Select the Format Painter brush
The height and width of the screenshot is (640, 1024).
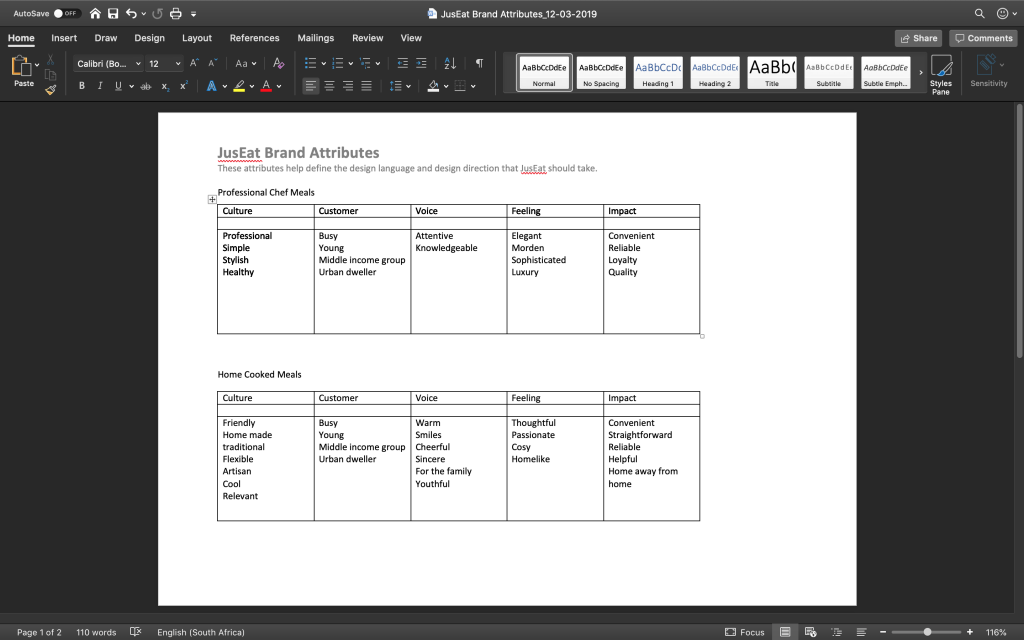(x=50, y=90)
